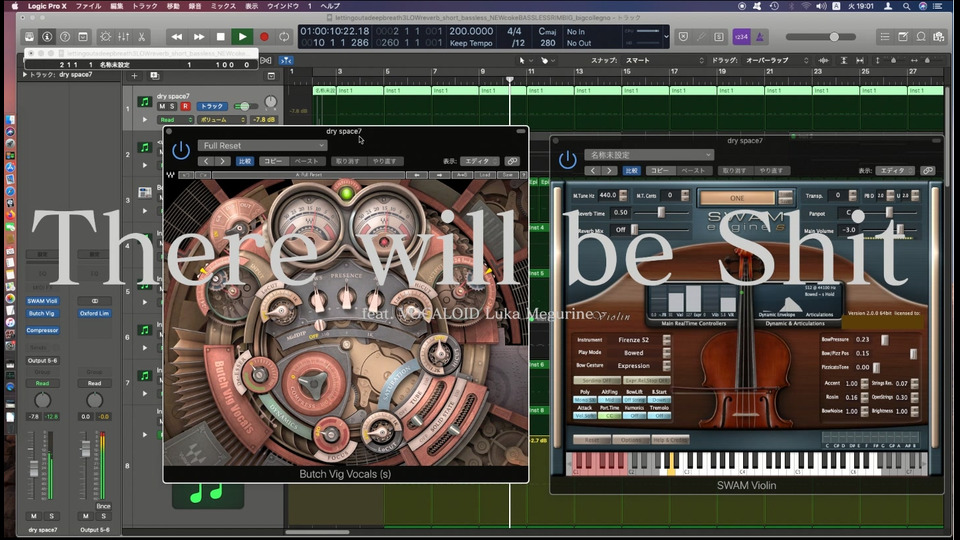Click the Spotlight search icon in menu bar
960x540 pixels.
906,6
